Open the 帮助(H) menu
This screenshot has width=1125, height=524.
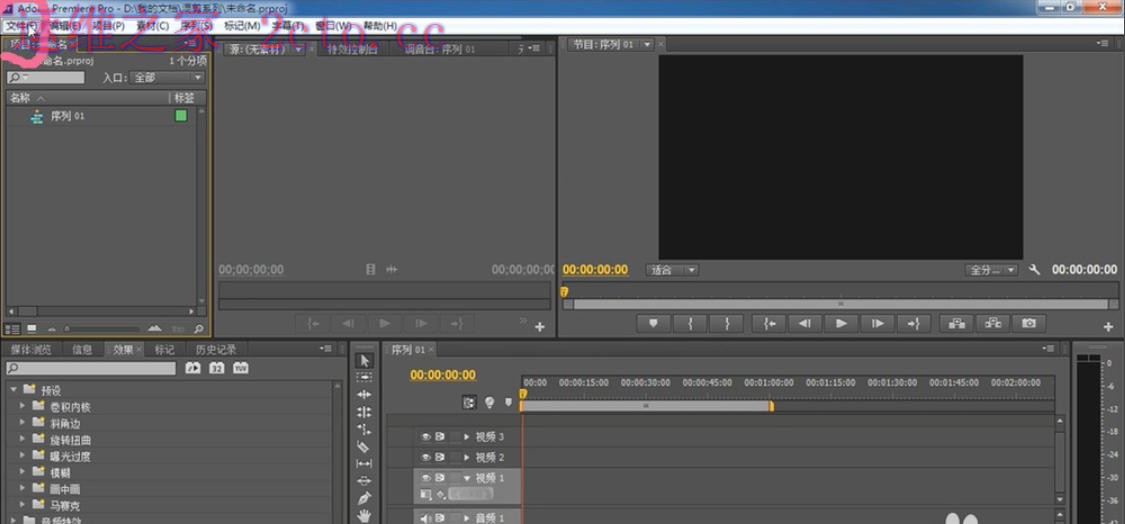380,26
